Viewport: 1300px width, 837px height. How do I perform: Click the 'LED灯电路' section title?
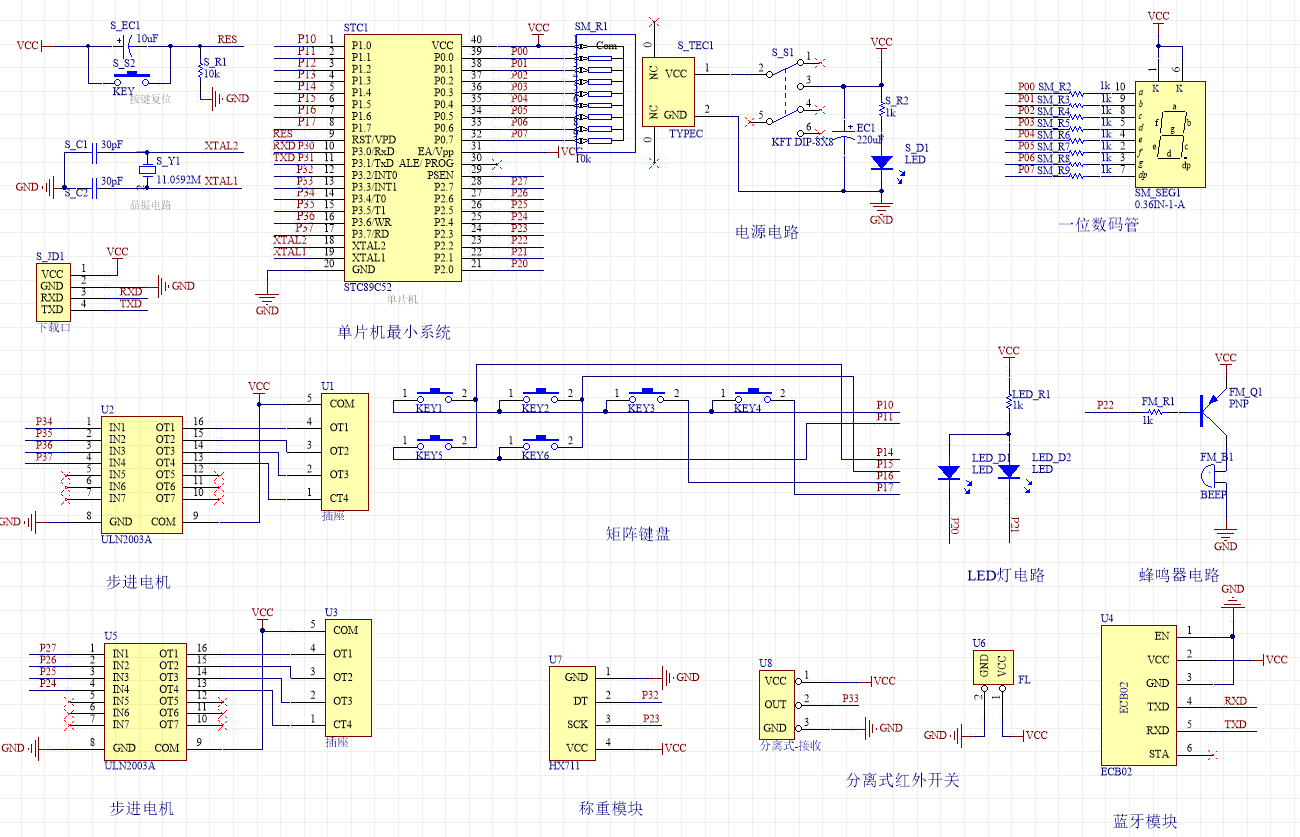click(1006, 575)
